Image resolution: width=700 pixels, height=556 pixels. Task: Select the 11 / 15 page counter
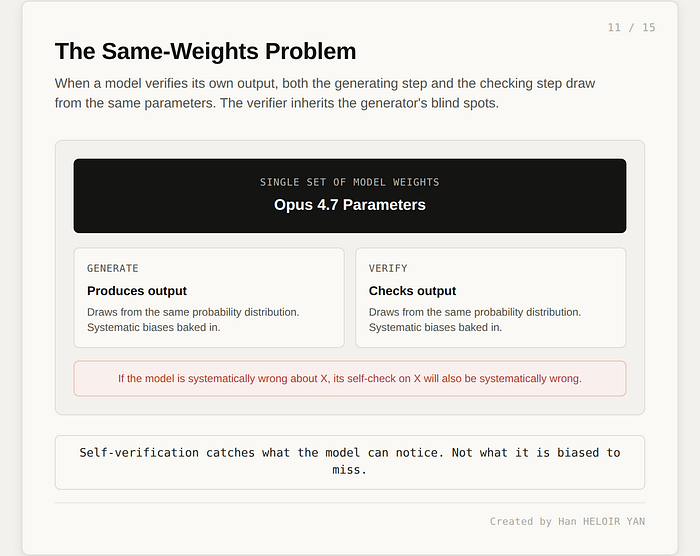[631, 28]
